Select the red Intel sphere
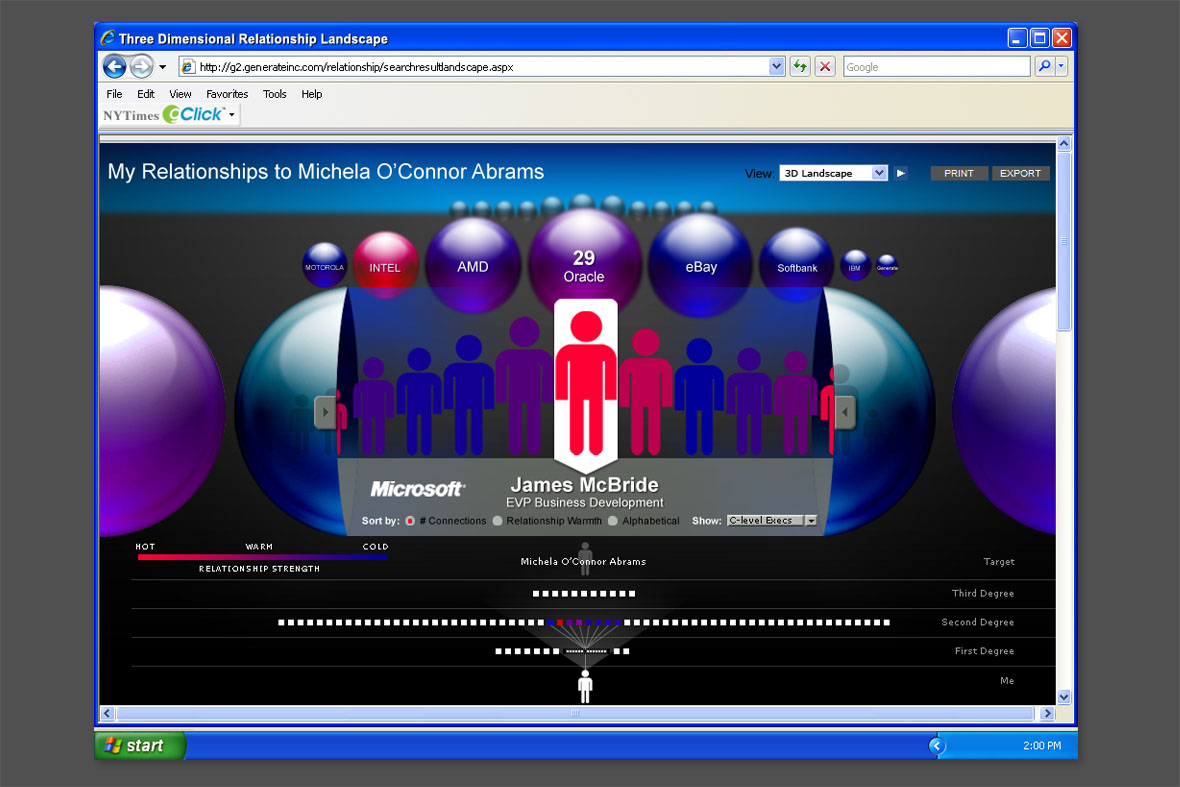Viewport: 1180px width, 787px height. point(385,263)
